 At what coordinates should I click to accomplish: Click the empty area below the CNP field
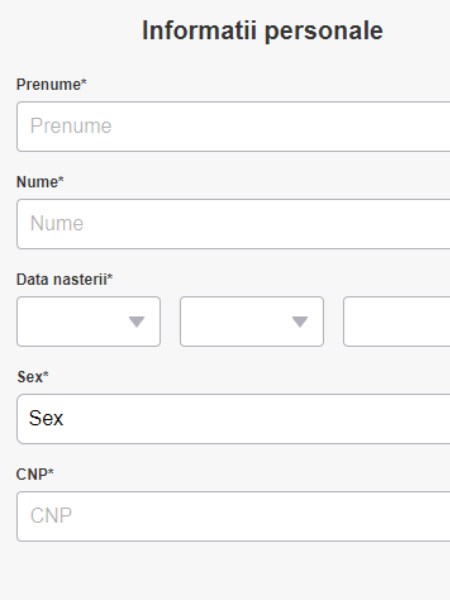(x=233, y=570)
